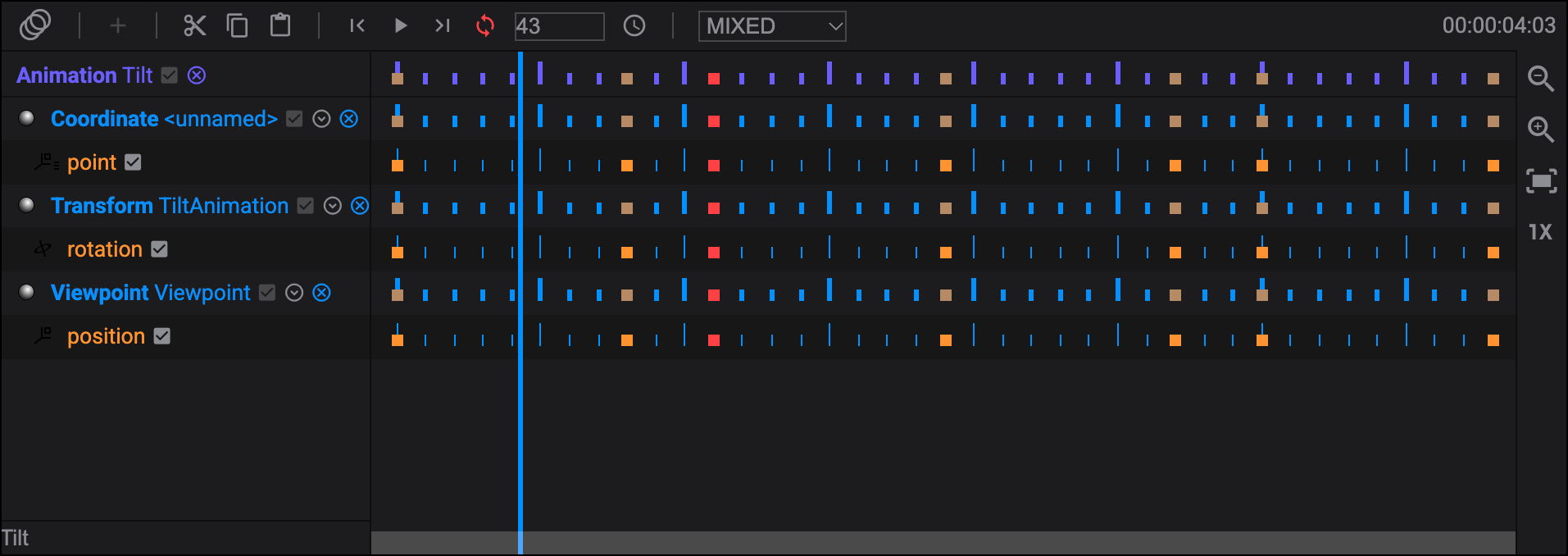Click the current frame number field

559,26
